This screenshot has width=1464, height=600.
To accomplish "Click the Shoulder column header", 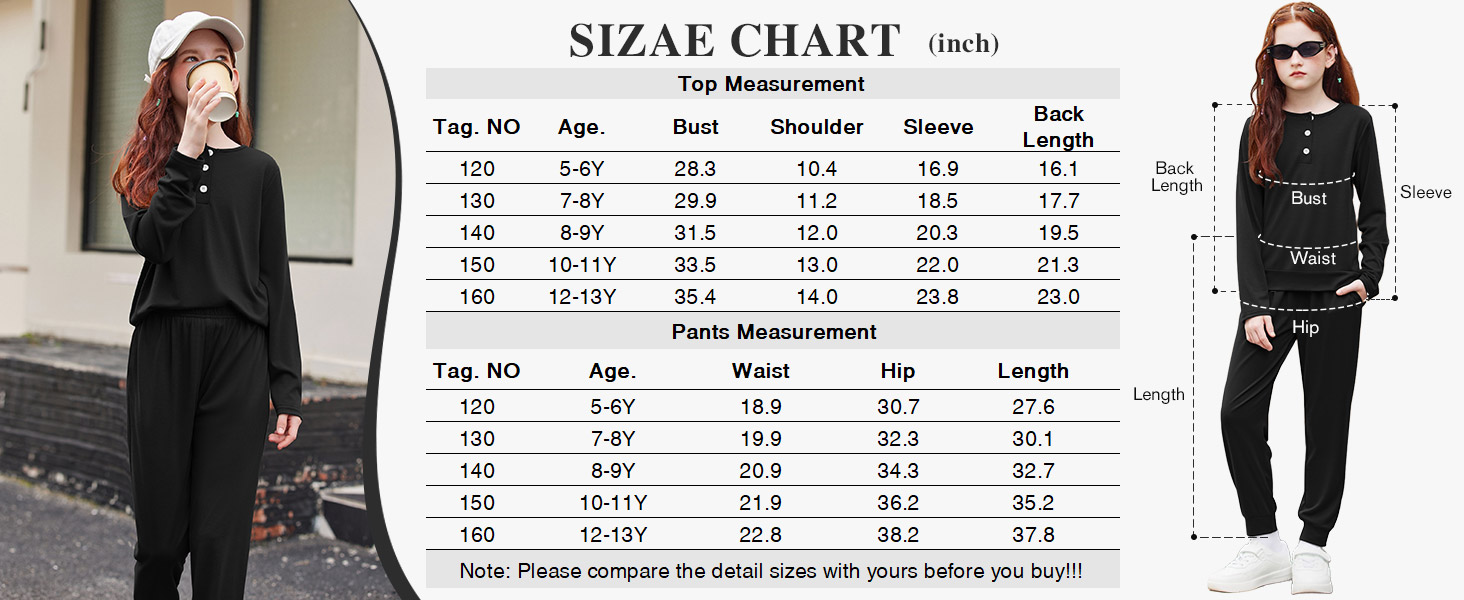I will coord(816,127).
